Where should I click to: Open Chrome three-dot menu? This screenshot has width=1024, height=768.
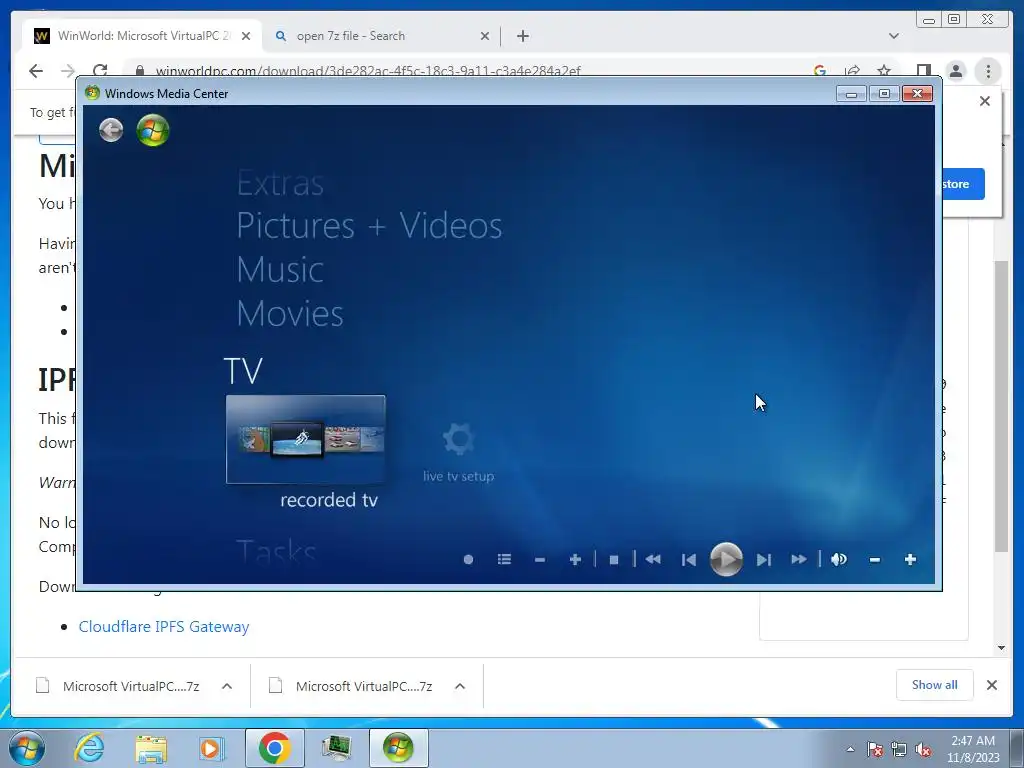click(988, 71)
